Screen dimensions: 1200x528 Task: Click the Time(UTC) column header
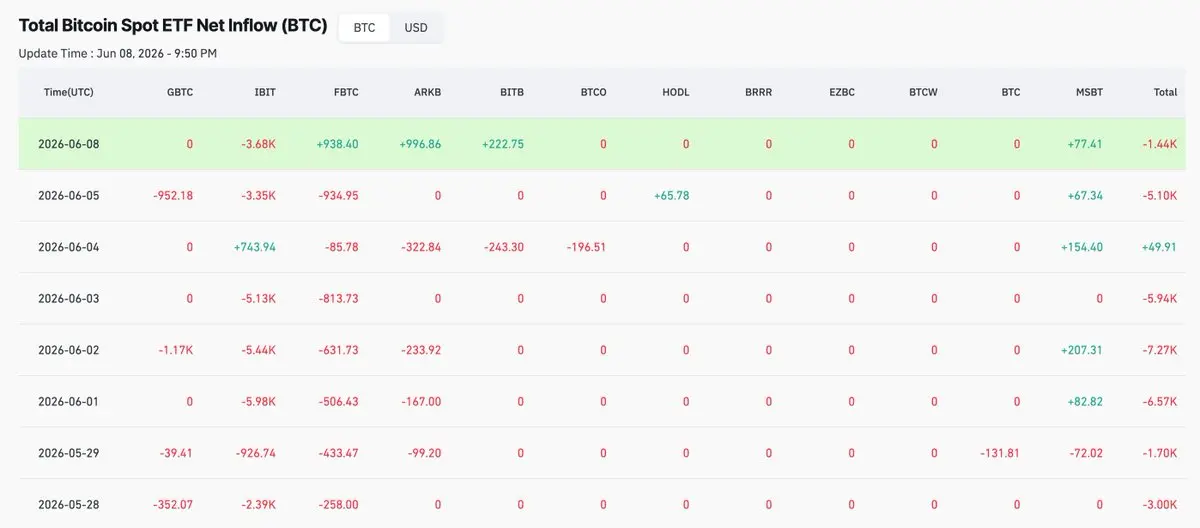[x=69, y=92]
